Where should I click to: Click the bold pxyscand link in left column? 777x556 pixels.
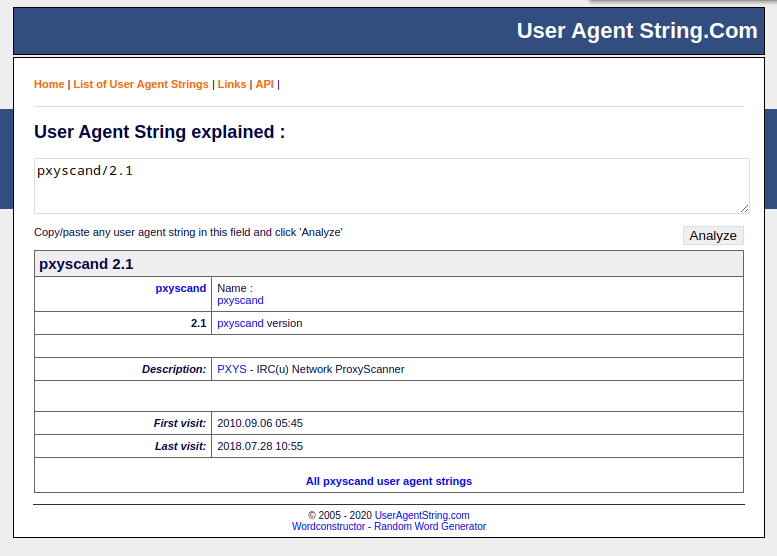coord(181,288)
